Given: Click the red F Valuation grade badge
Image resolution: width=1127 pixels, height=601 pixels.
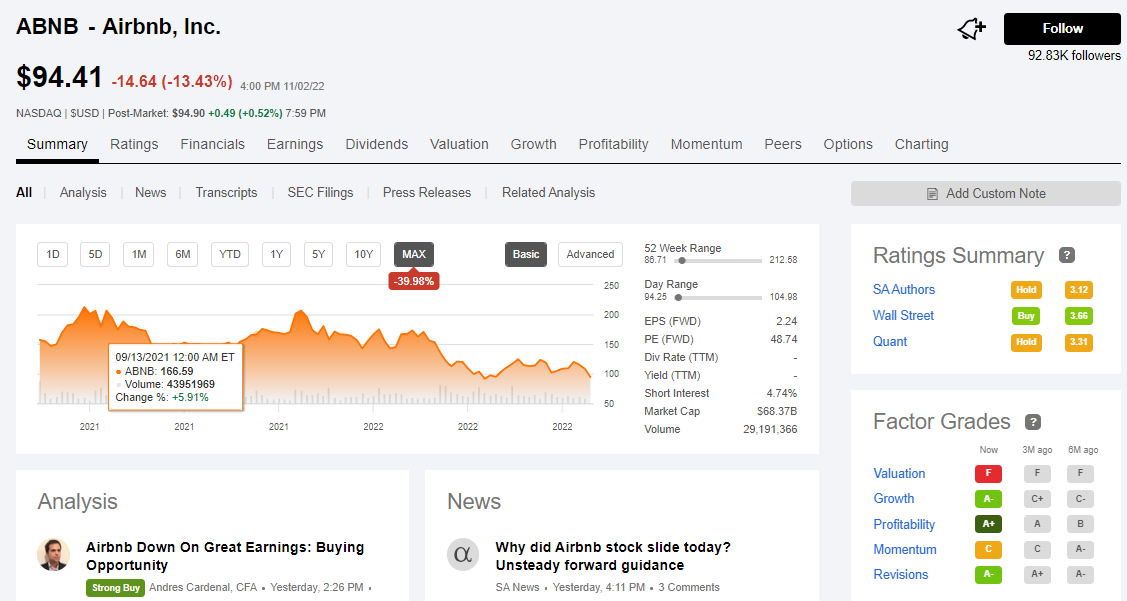Looking at the screenshot, I should click(988, 474).
